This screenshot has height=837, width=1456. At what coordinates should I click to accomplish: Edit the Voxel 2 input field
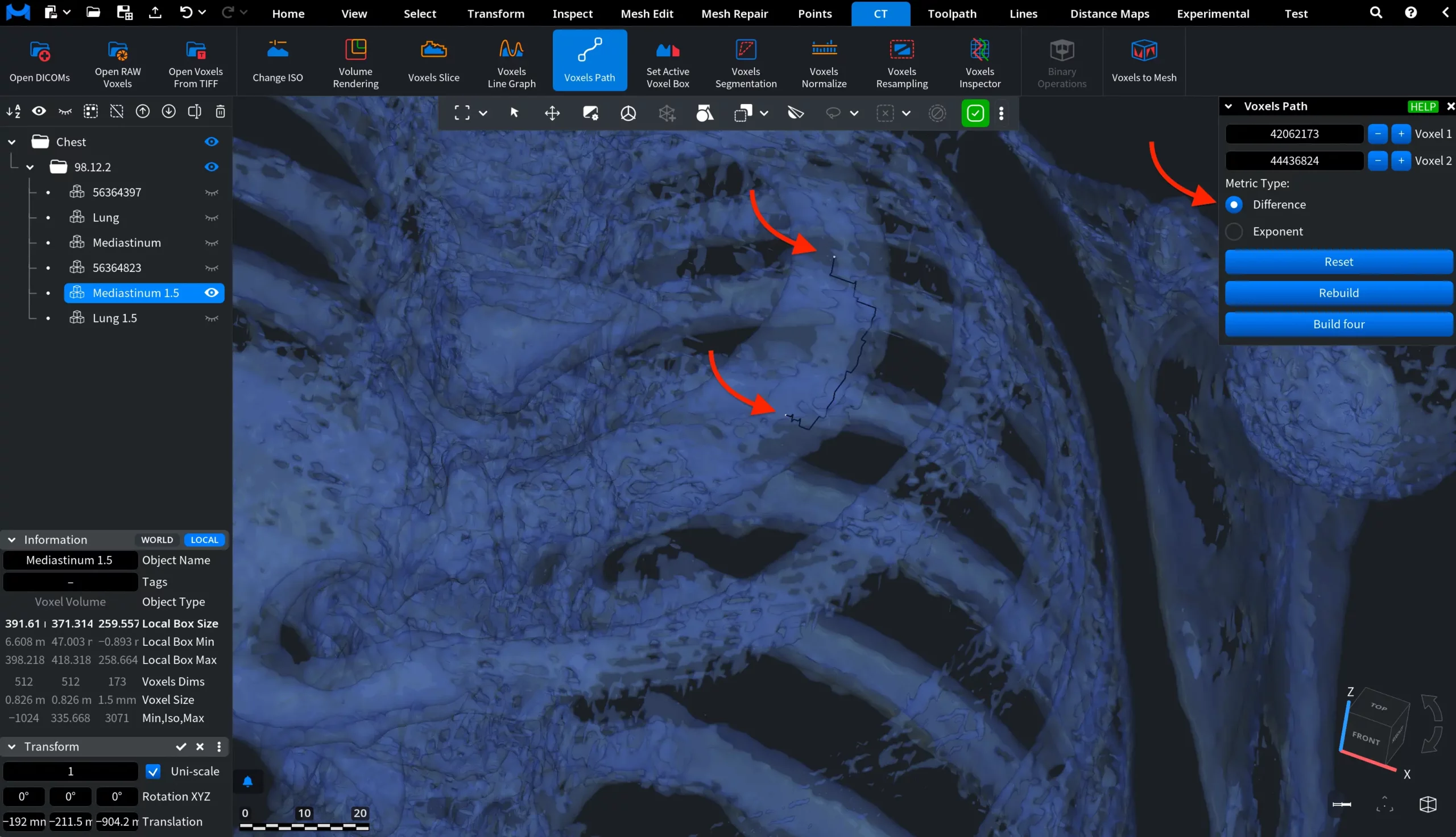[1294, 161]
